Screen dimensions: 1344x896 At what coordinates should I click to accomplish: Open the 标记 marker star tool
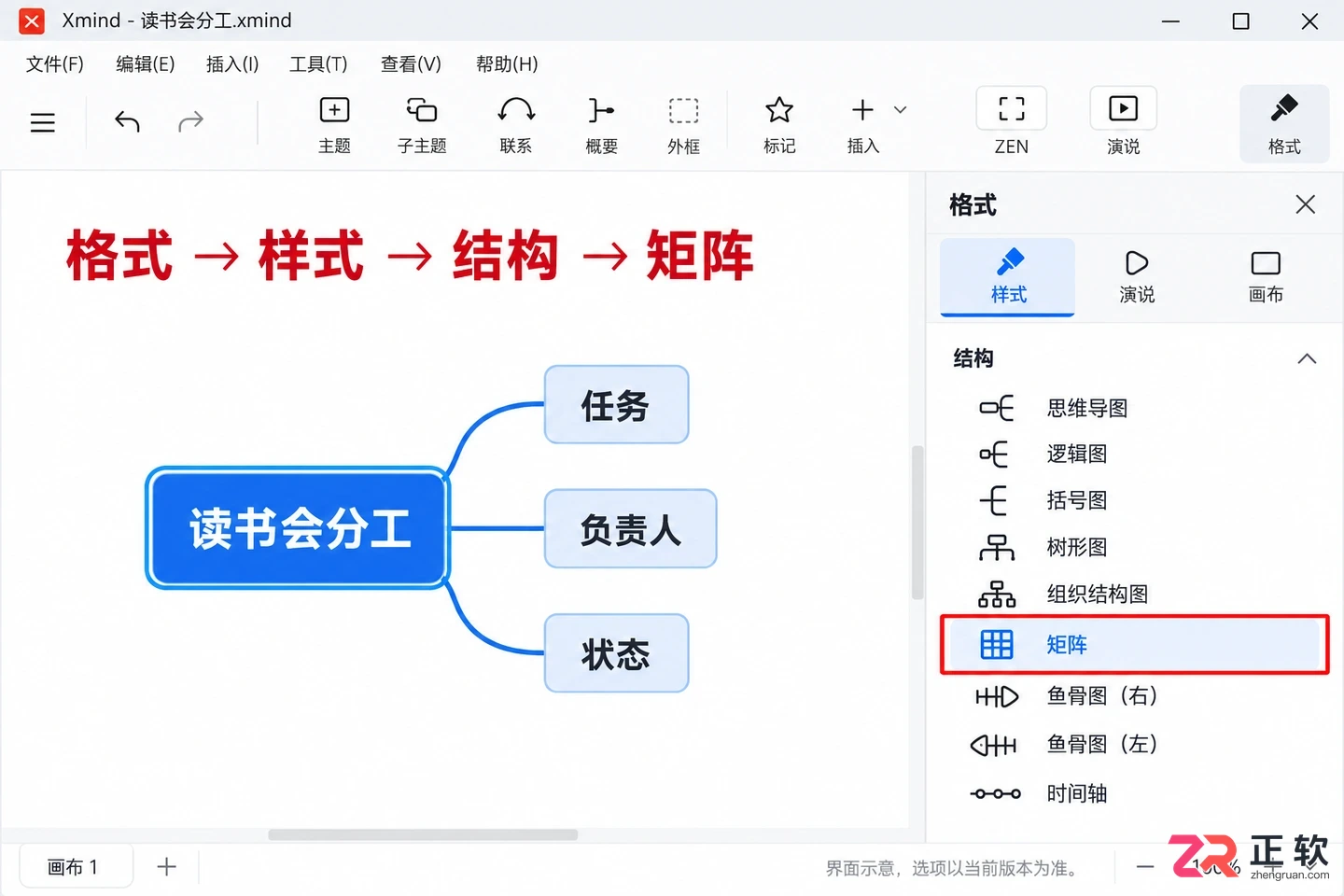coord(779,125)
